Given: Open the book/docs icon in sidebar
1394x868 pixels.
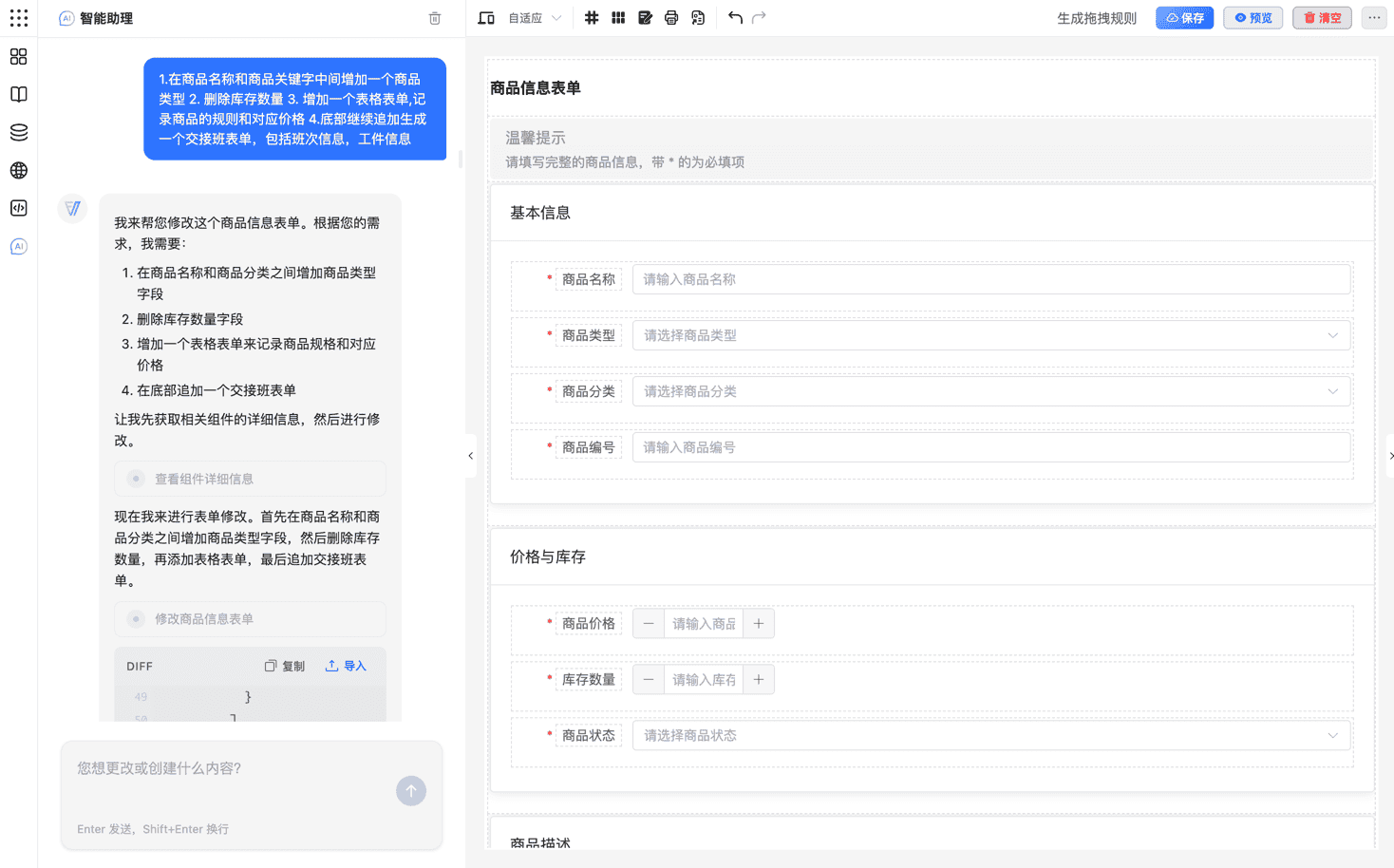Looking at the screenshot, I should (x=18, y=94).
